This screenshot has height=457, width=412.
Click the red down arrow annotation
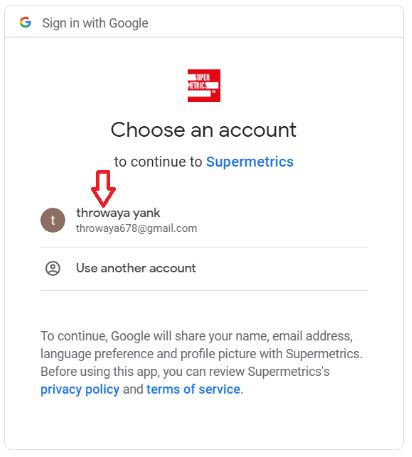[103, 189]
